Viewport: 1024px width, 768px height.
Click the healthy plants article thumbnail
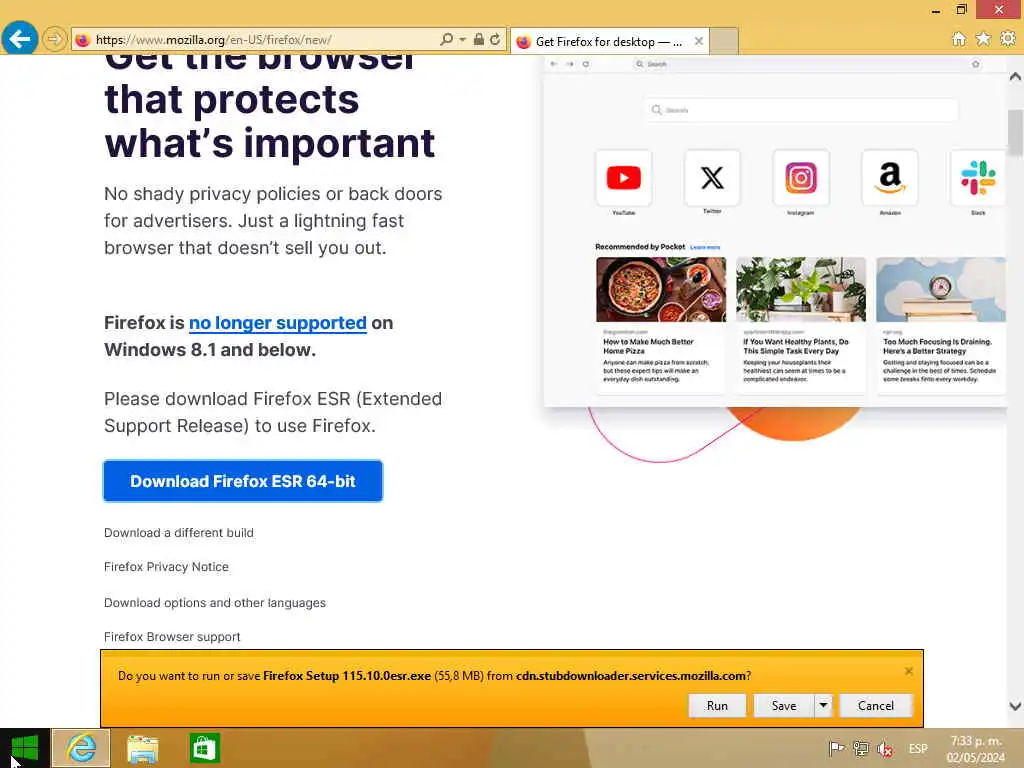(x=801, y=289)
